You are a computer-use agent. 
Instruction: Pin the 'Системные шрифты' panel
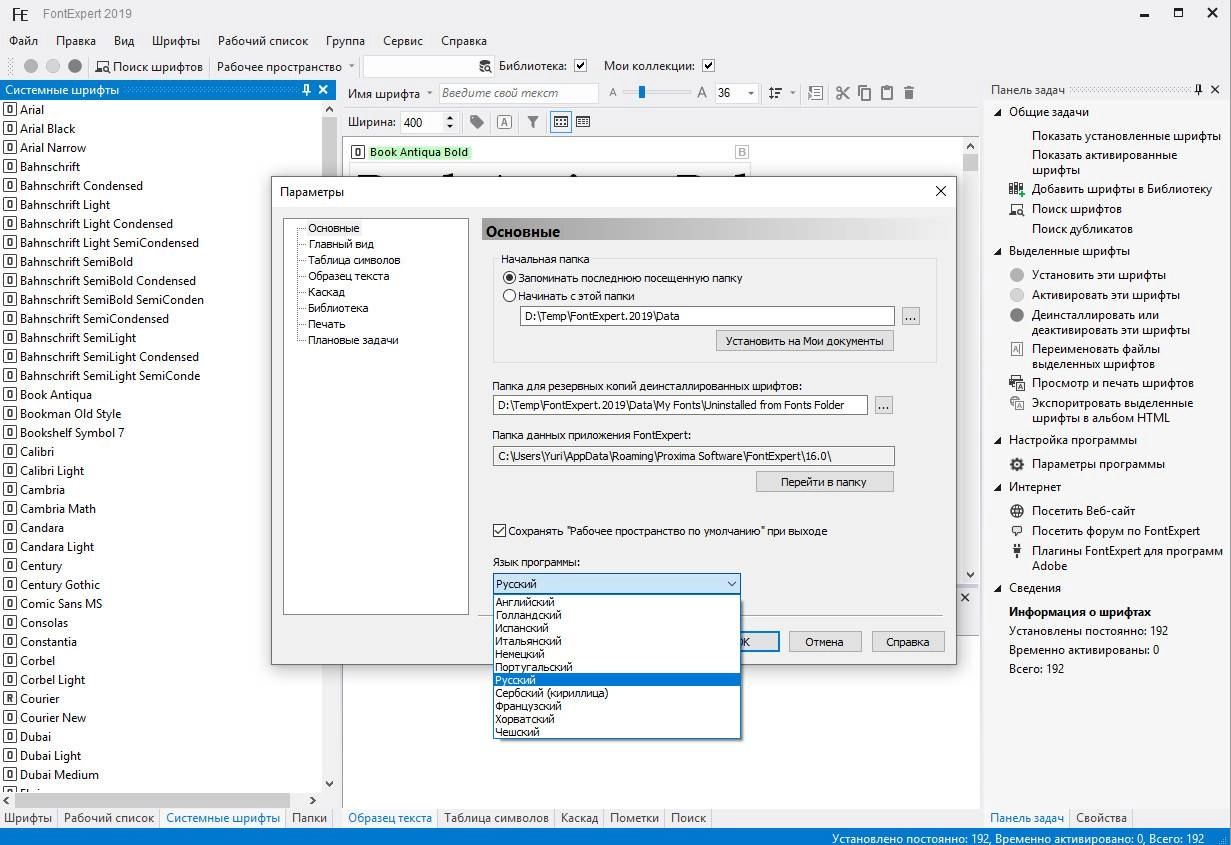click(307, 90)
